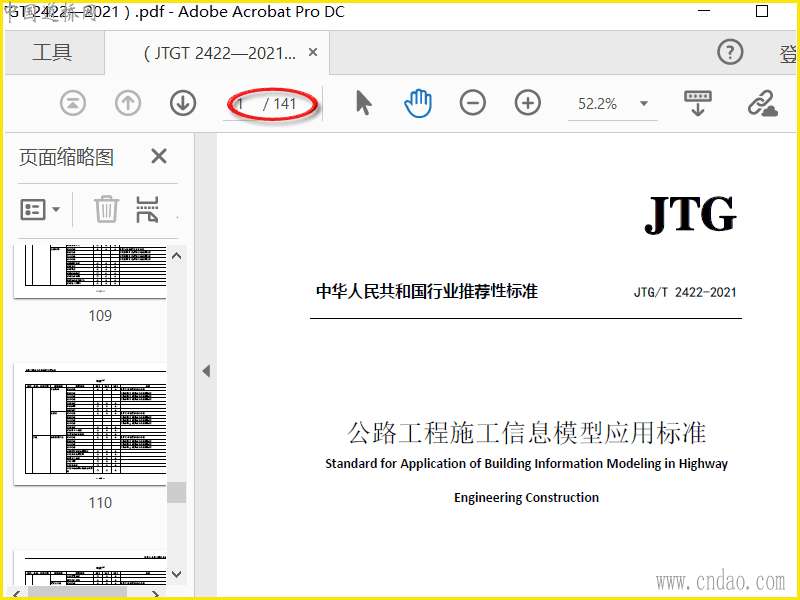Click the insert pages icon in thumbnails panel
800x600 pixels.
tap(147, 209)
